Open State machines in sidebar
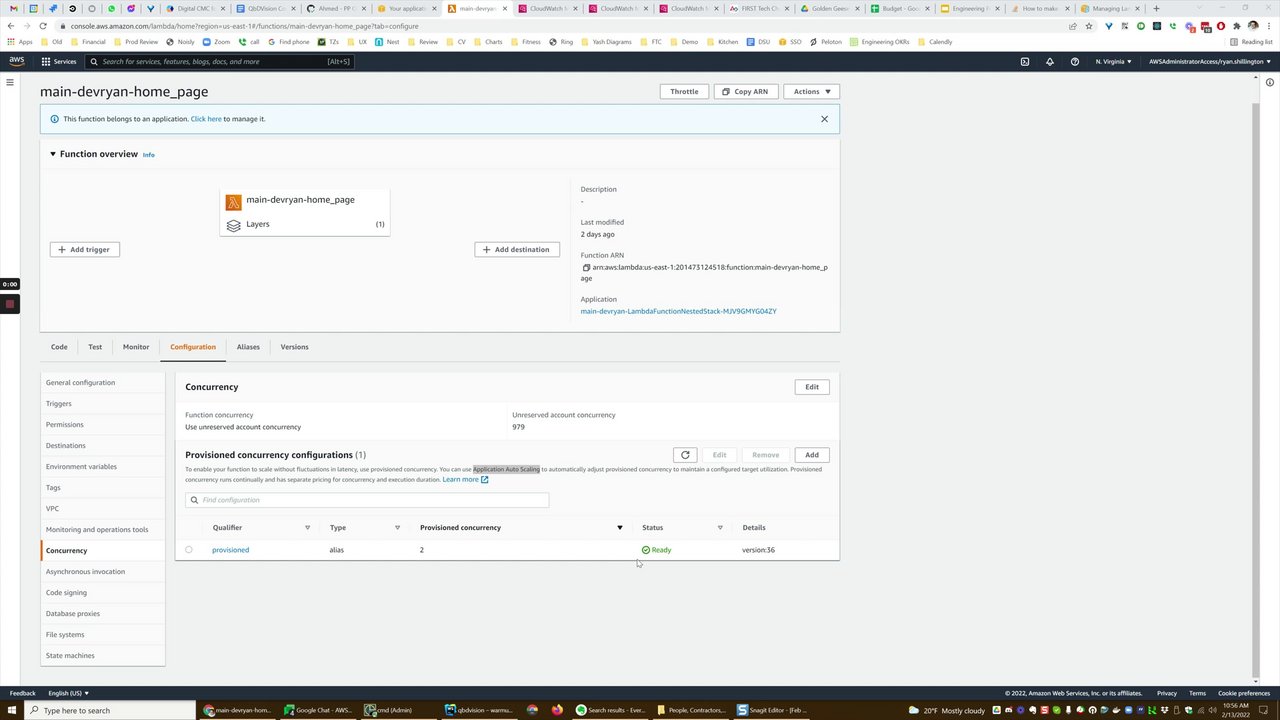 (70, 656)
